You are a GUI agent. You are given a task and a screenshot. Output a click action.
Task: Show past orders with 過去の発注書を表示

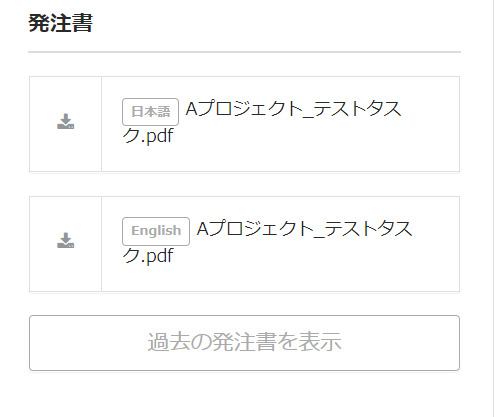pos(244,343)
